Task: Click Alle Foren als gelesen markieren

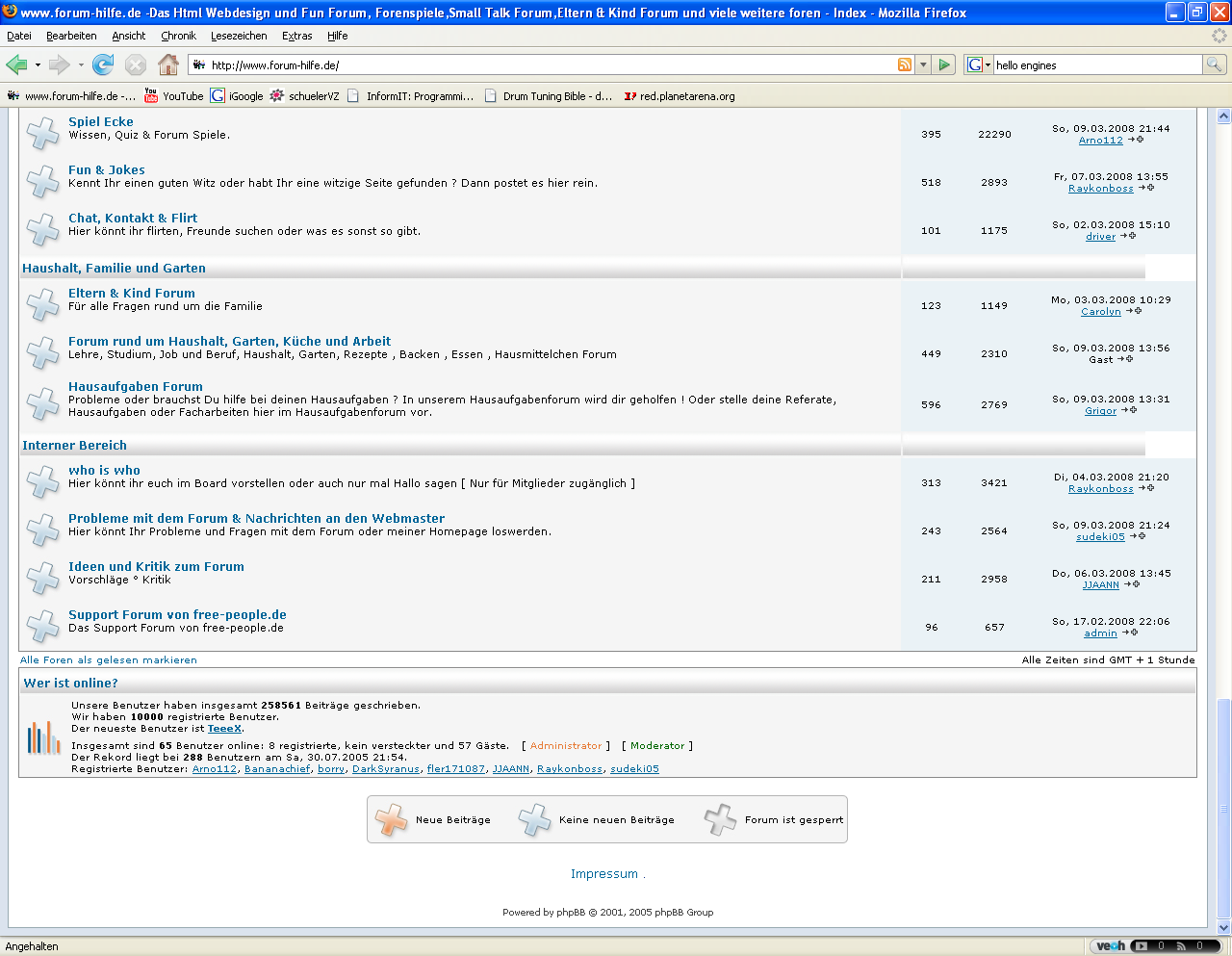Action: (109, 660)
